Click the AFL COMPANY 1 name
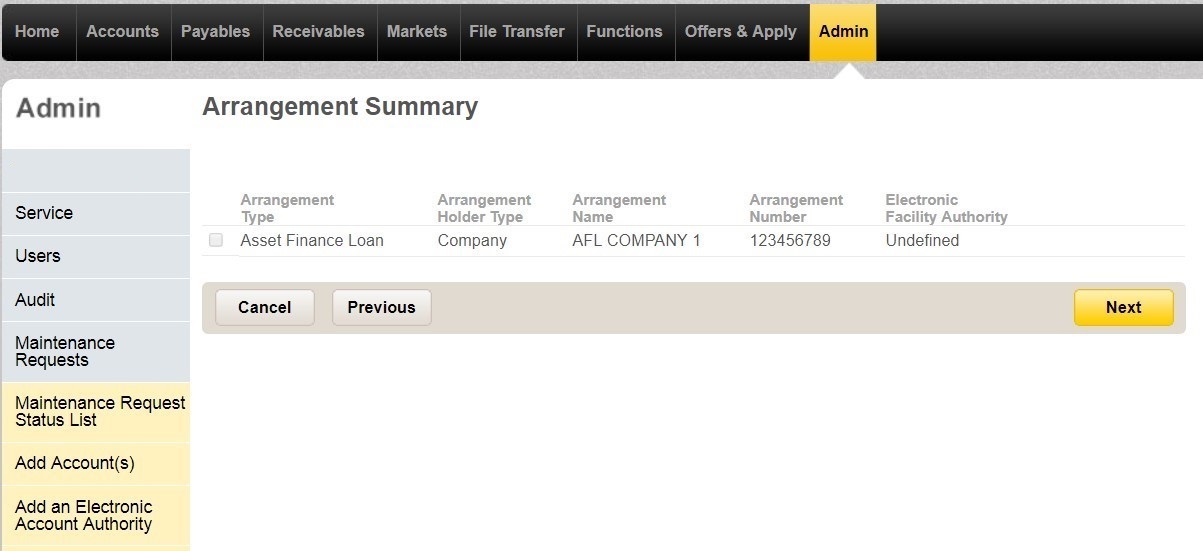This screenshot has width=1203, height=551. point(637,241)
